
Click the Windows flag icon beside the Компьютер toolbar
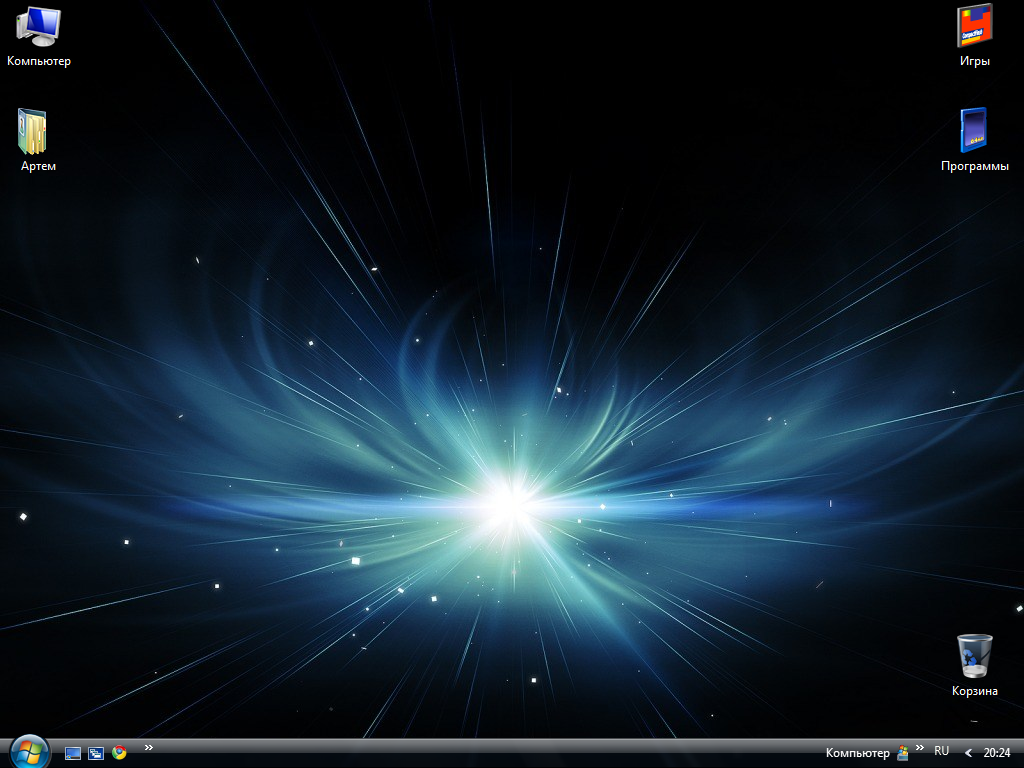(x=903, y=753)
